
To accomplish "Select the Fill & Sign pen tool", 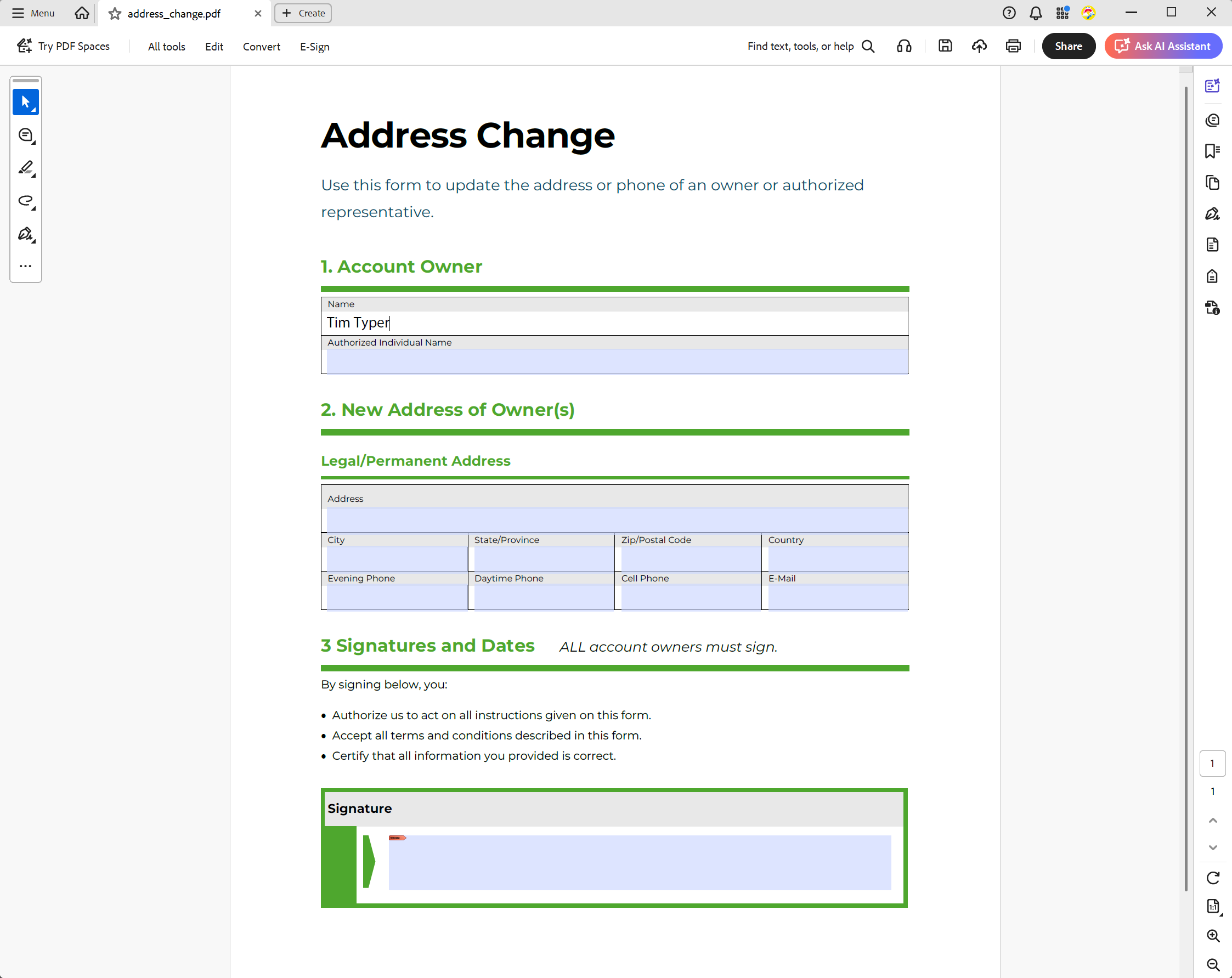I will coord(26,234).
